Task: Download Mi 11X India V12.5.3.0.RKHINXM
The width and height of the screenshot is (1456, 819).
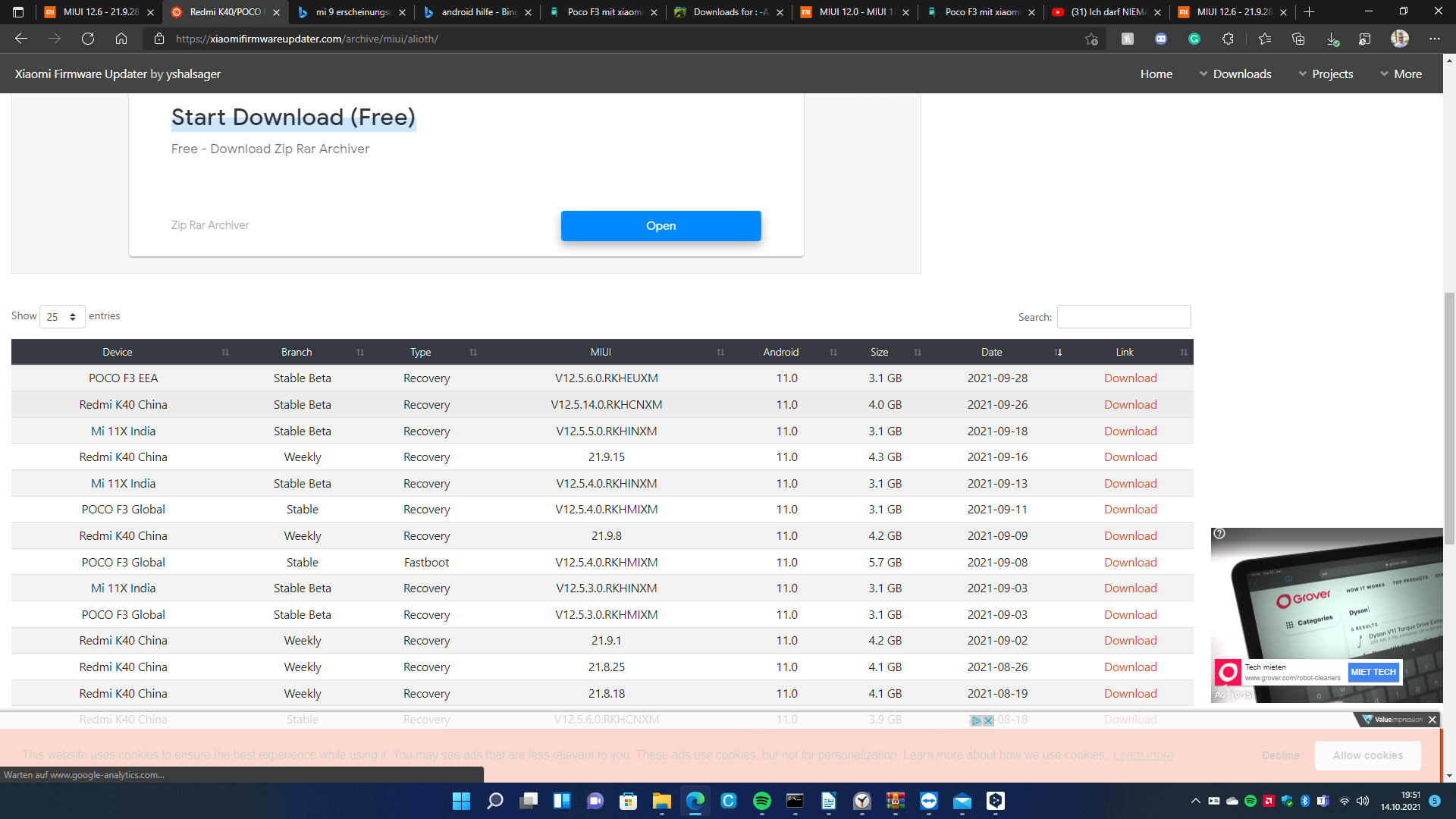Action: coord(1130,588)
